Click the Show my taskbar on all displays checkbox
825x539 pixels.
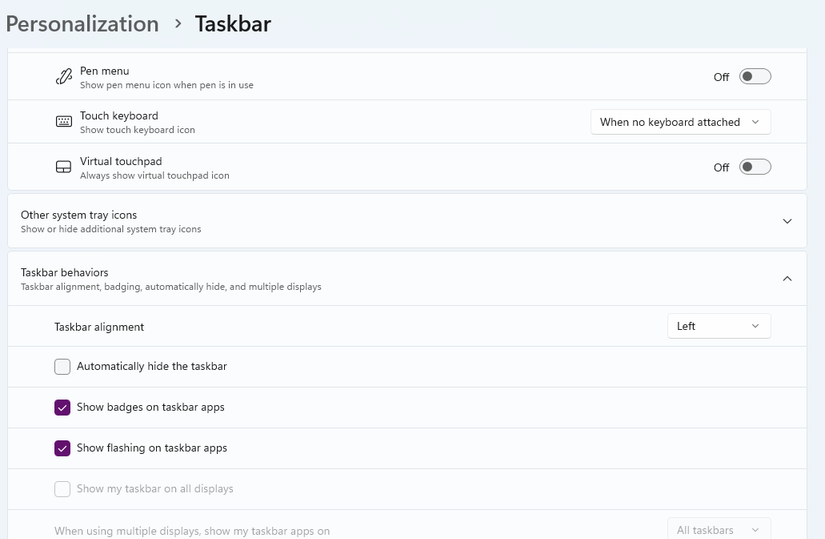click(63, 489)
